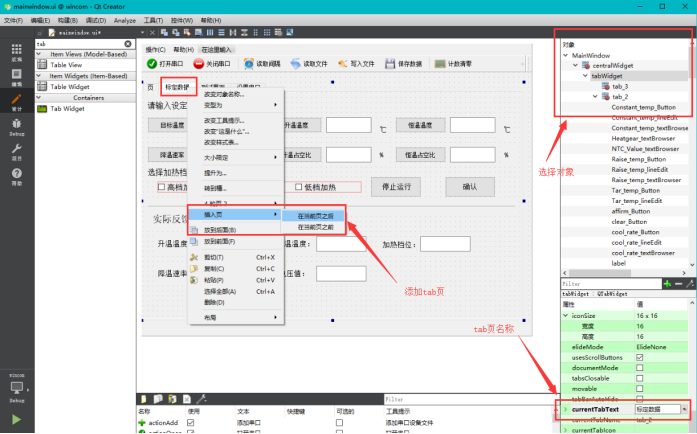Collapse the Containers category
Viewport: 697px width, 434px height.
(39, 97)
